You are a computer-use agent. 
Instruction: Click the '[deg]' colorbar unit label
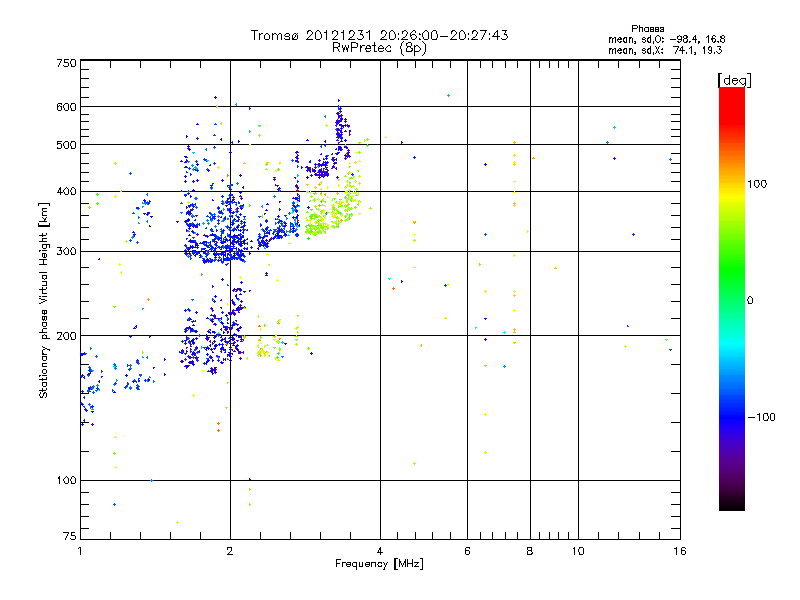[734, 81]
